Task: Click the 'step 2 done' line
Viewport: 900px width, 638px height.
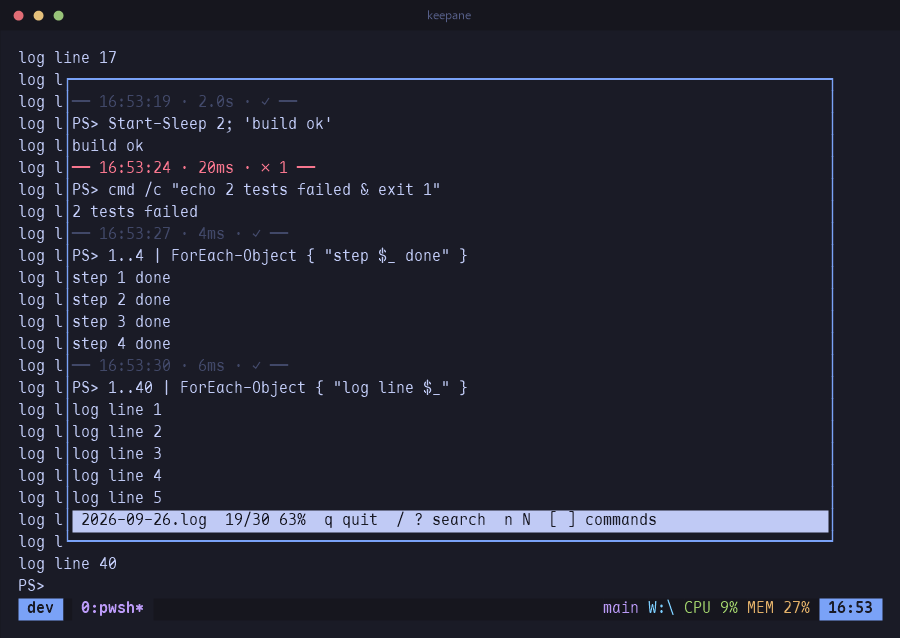Action: pyautogui.click(x=121, y=300)
